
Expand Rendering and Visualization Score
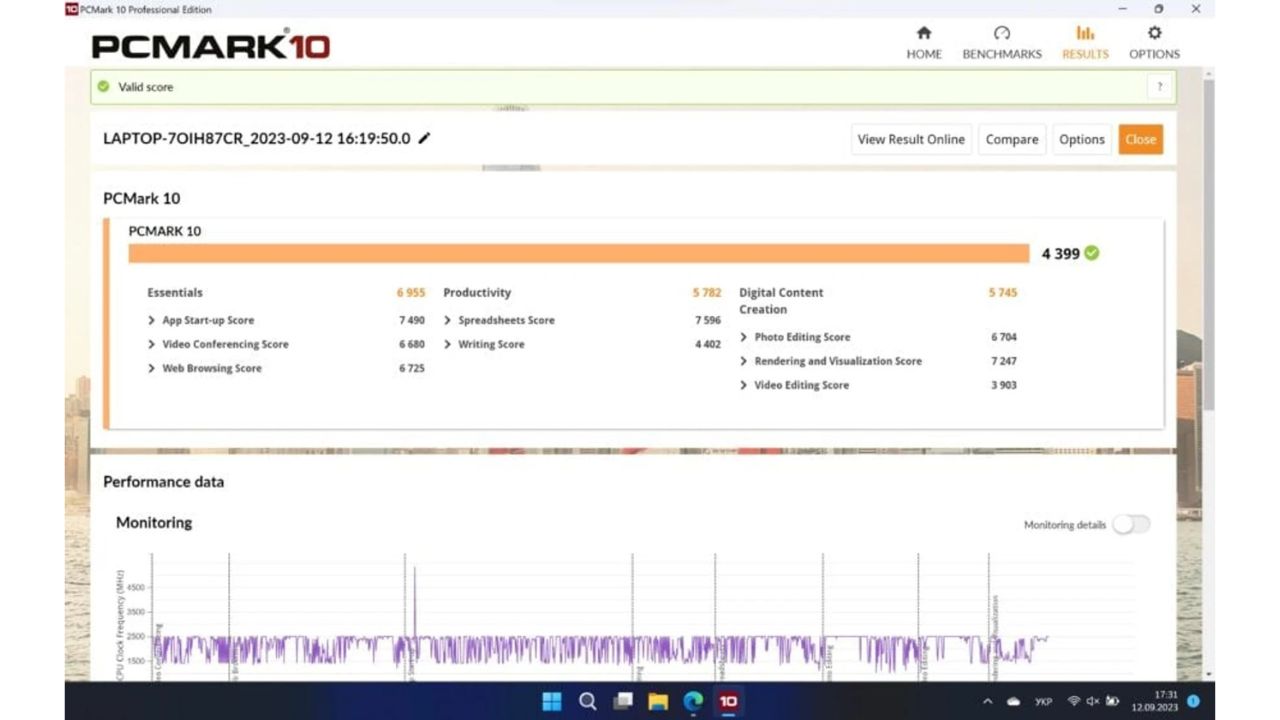pos(744,362)
